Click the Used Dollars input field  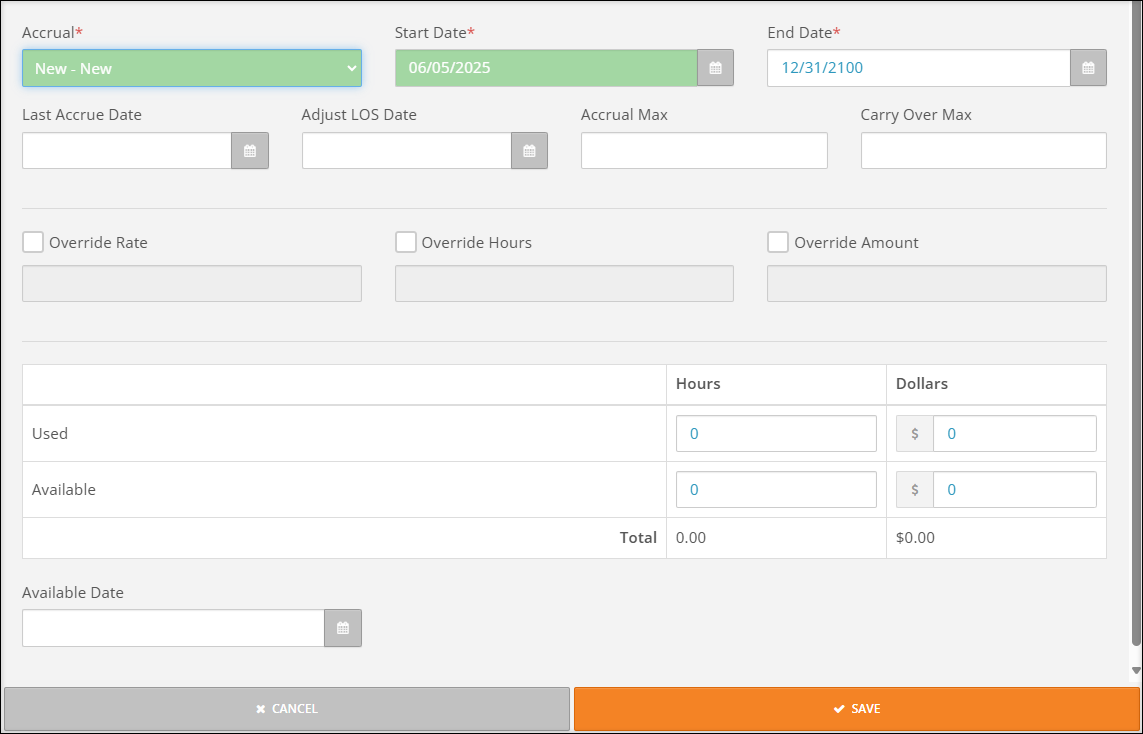(x=1015, y=434)
